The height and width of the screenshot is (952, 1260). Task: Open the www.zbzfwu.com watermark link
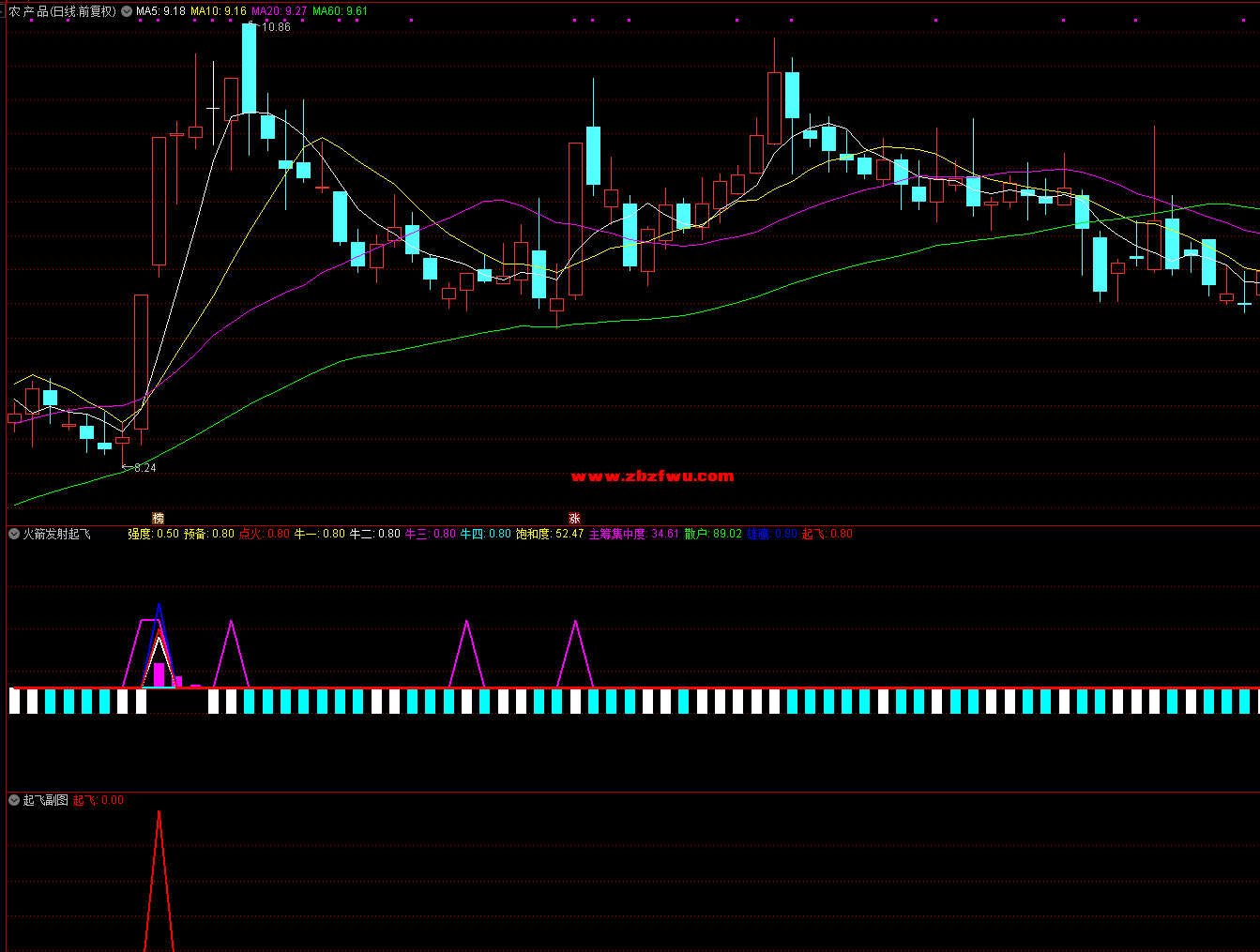(652, 476)
